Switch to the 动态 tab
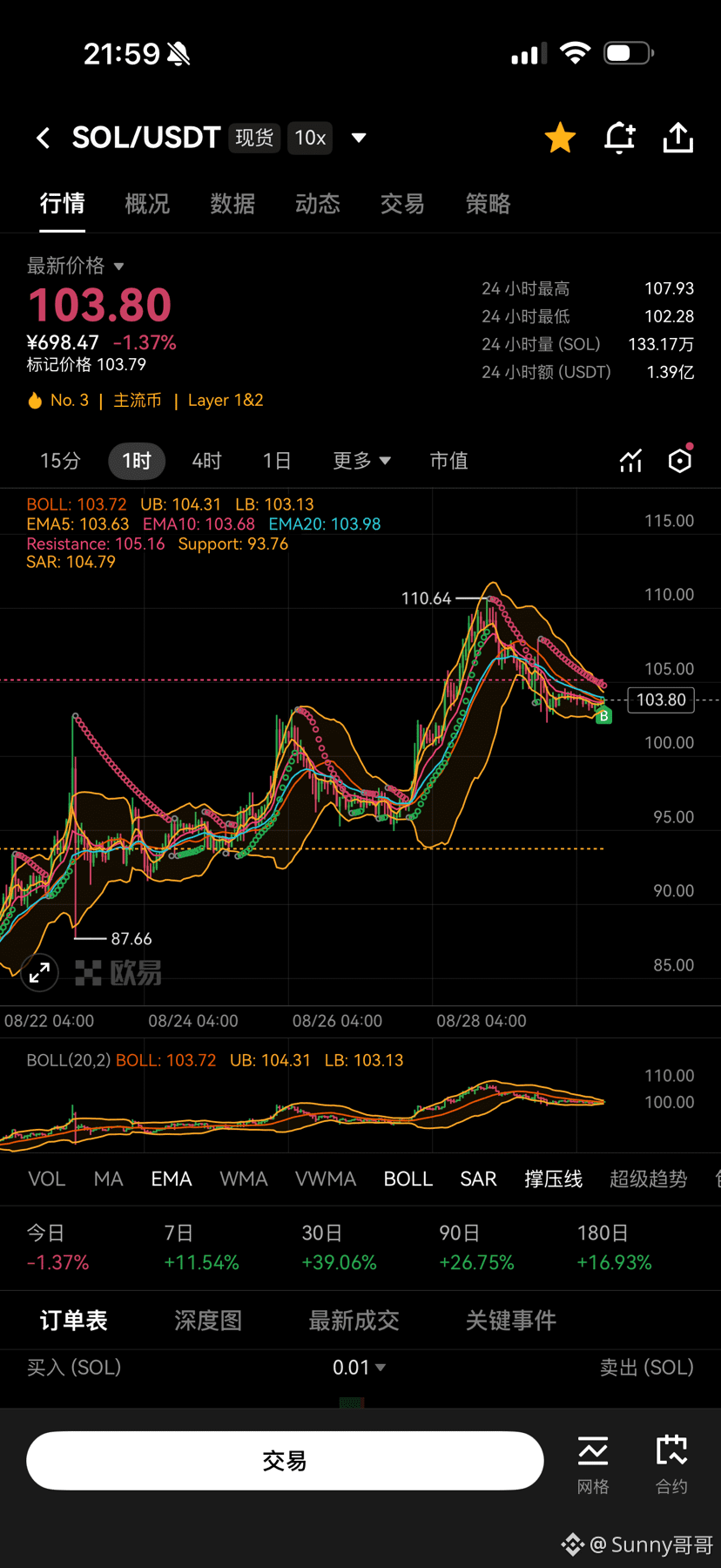The height and width of the screenshot is (1568, 721). 318,204
